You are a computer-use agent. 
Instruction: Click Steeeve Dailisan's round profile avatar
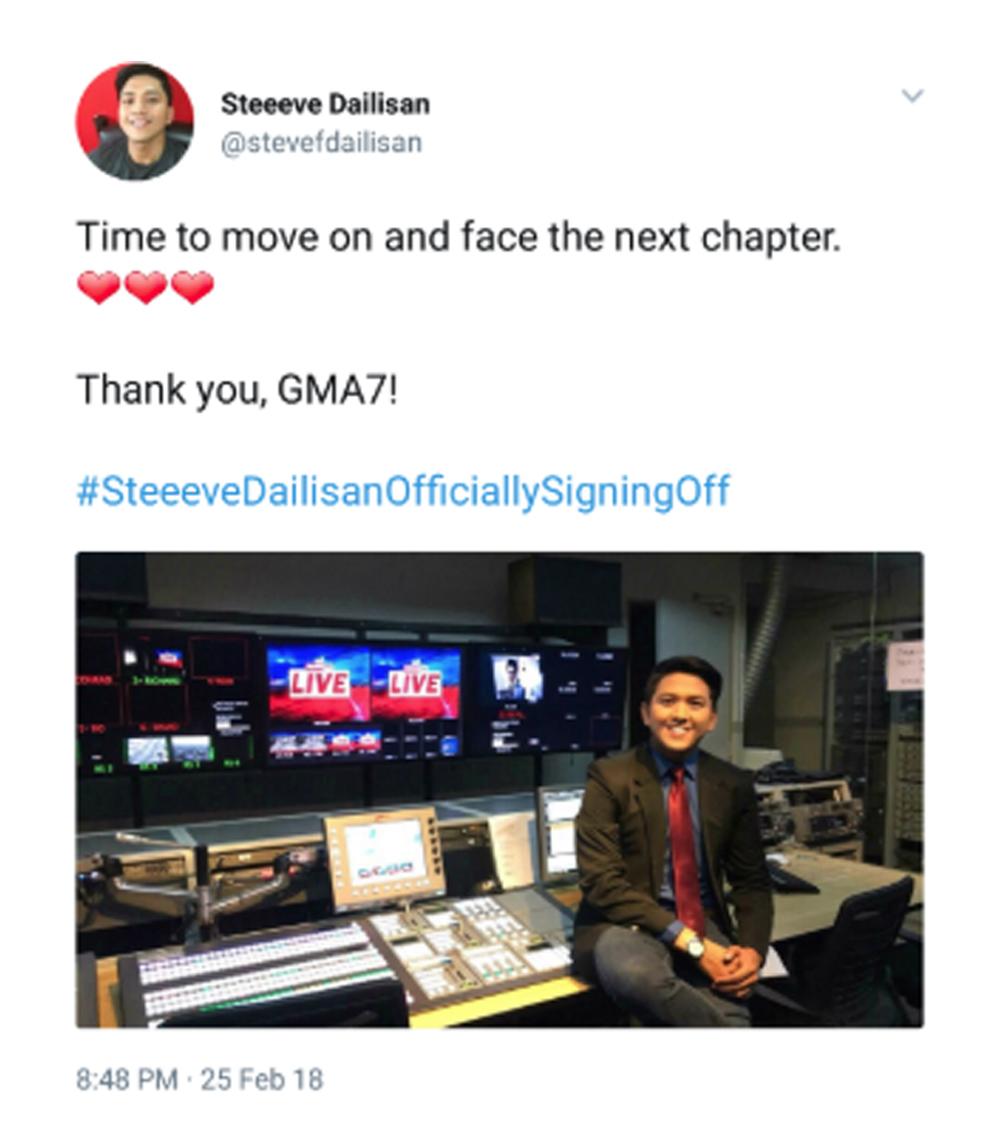click(134, 121)
